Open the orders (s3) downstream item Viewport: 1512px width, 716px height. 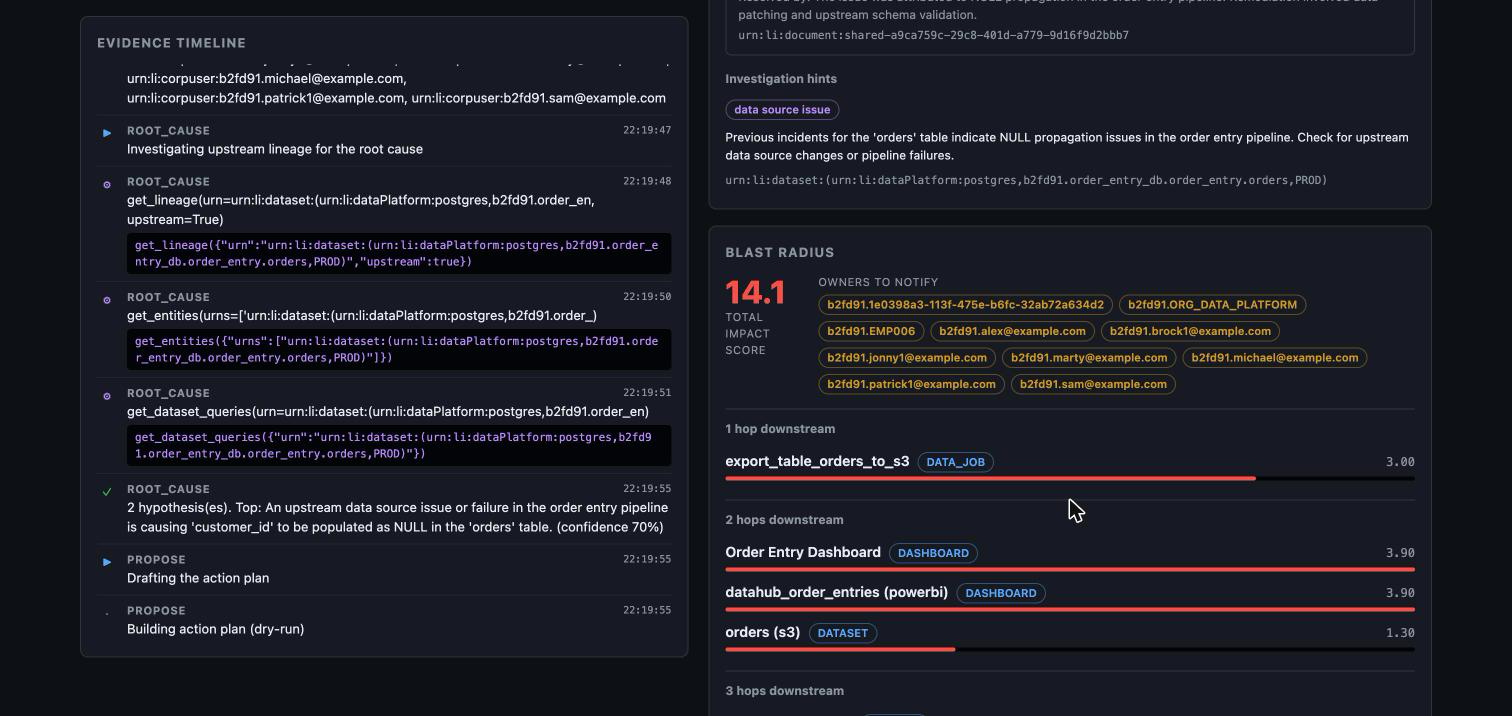tap(762, 632)
